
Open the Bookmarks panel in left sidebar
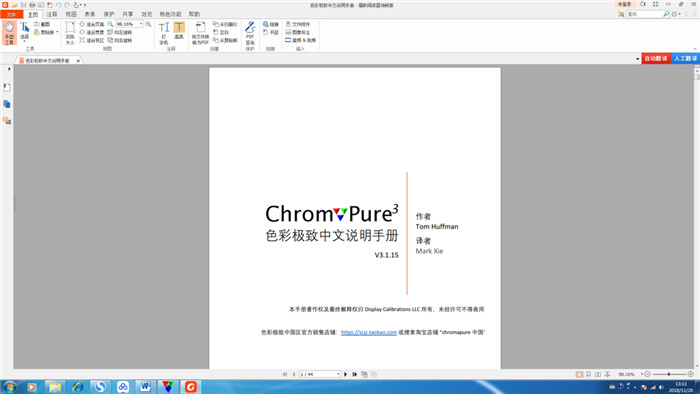click(7, 87)
